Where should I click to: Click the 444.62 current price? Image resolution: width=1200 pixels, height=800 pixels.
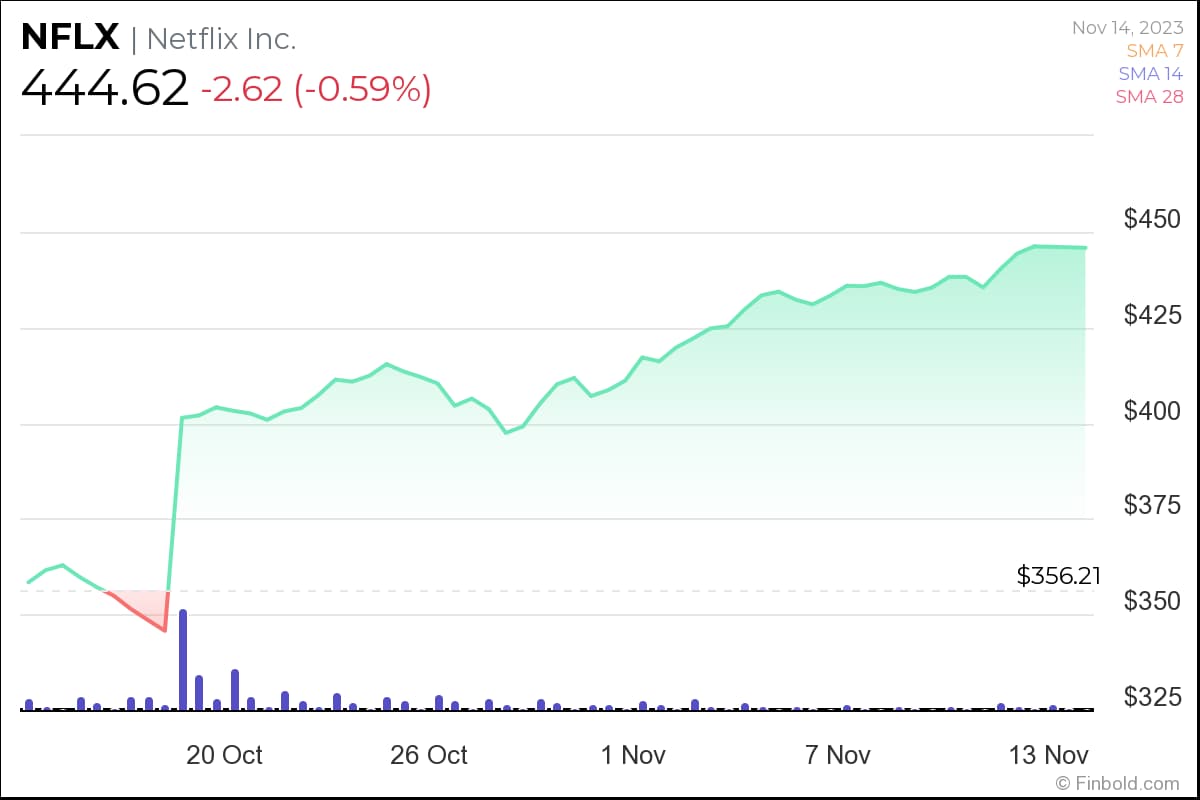coord(105,88)
